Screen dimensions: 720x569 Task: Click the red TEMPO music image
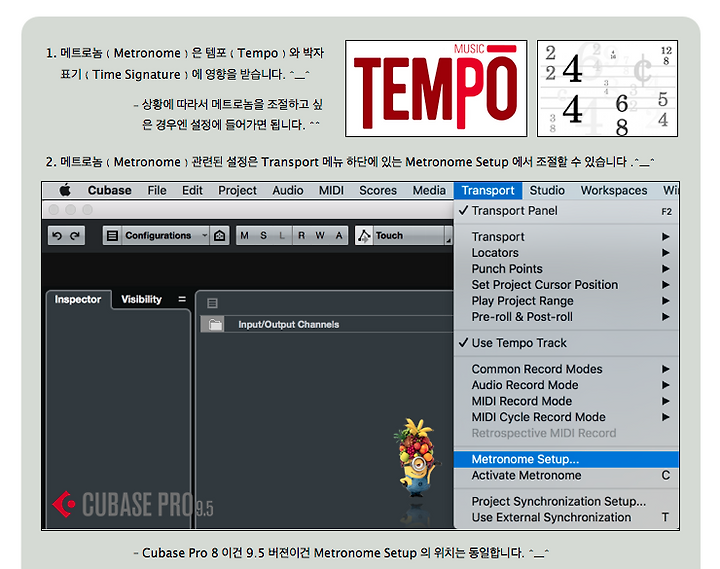(436, 88)
